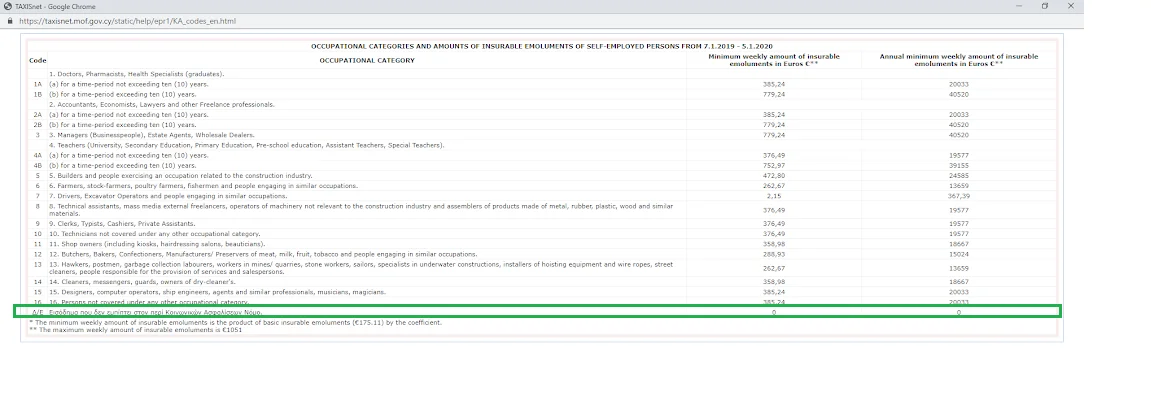Click the 'Annual minimum weekly amount' header
The height and width of the screenshot is (397, 1151).
tap(959, 60)
